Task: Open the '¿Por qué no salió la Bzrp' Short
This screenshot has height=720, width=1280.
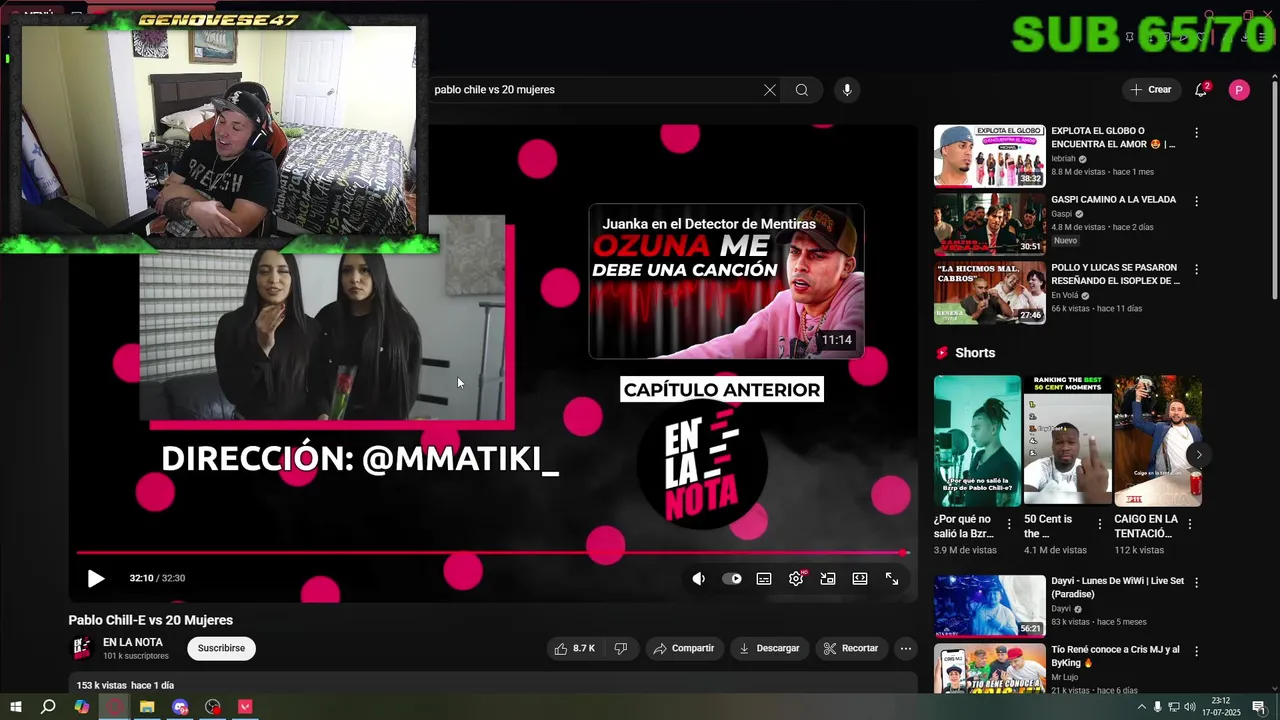Action: (977, 441)
